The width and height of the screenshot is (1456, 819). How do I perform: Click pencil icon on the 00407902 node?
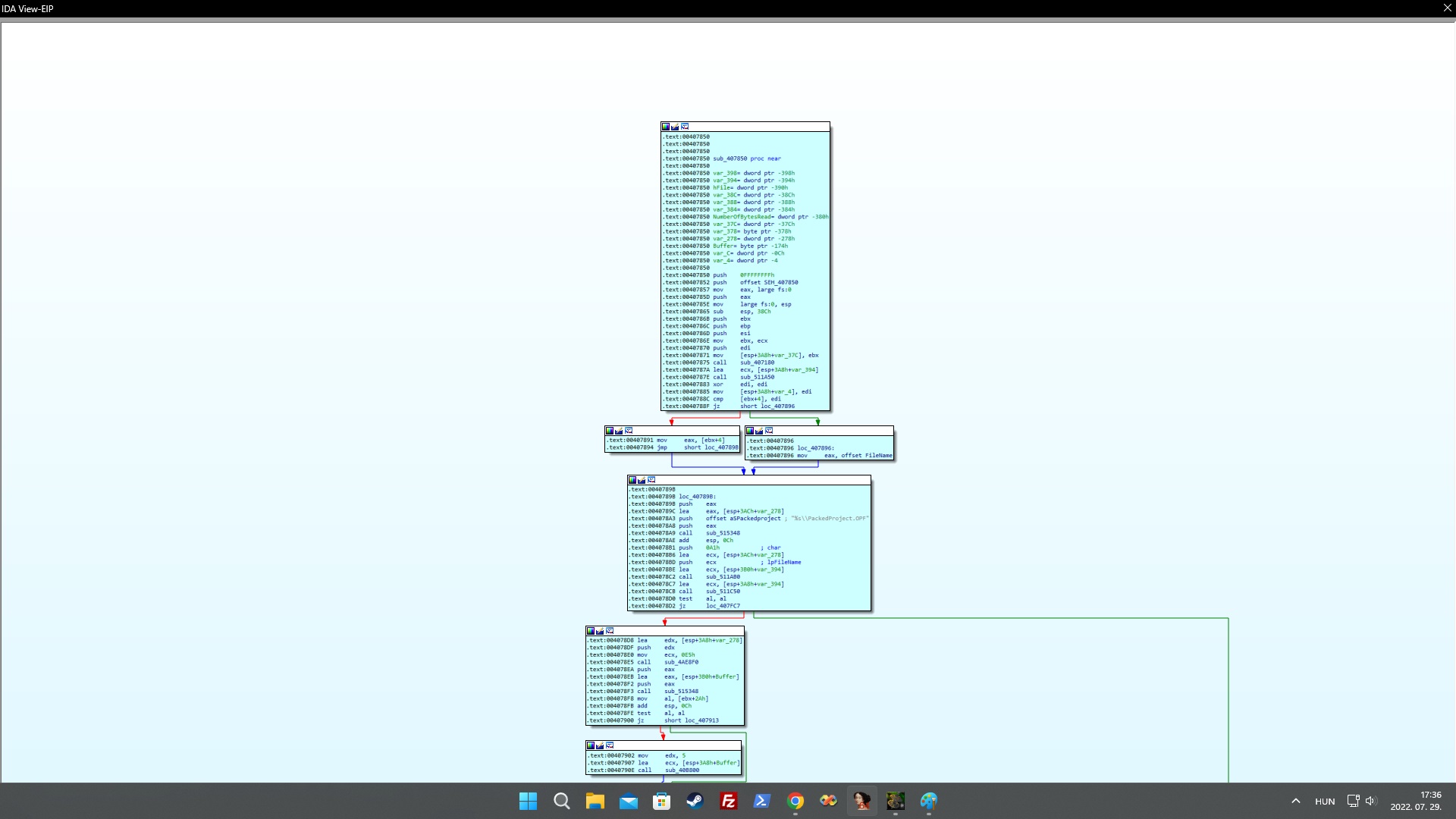coord(600,745)
